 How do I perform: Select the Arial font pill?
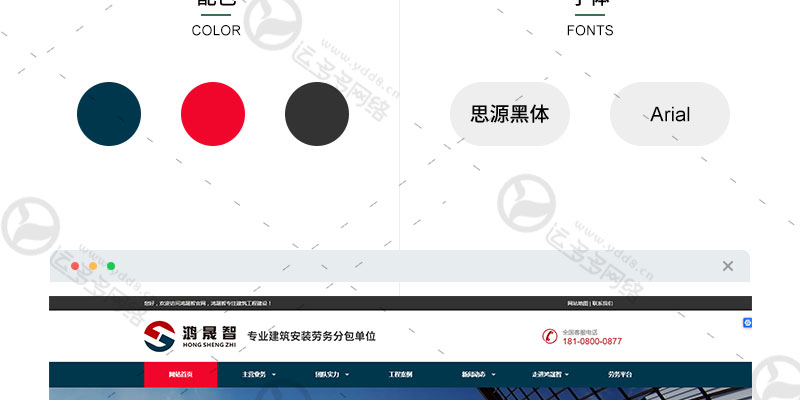670,114
